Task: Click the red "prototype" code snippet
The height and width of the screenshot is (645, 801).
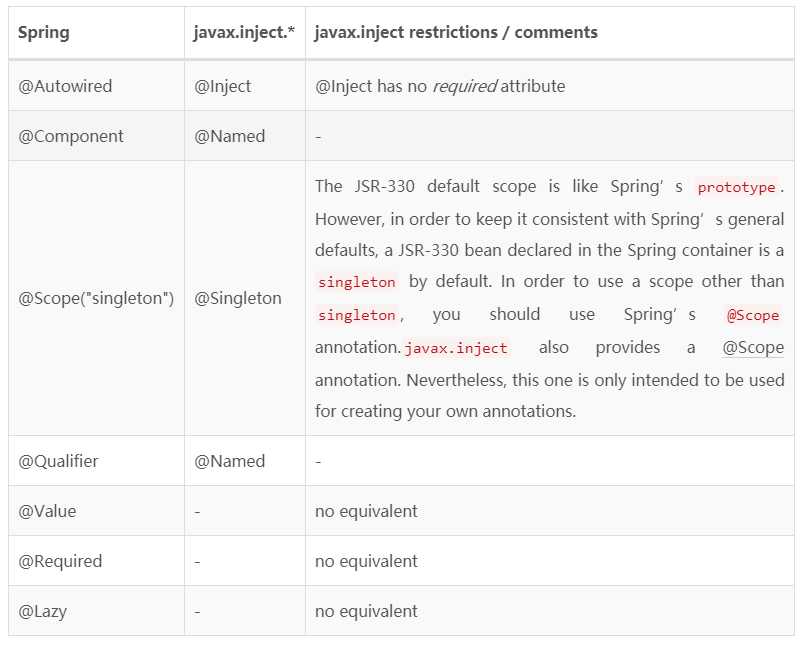Action: pyautogui.click(x=737, y=187)
